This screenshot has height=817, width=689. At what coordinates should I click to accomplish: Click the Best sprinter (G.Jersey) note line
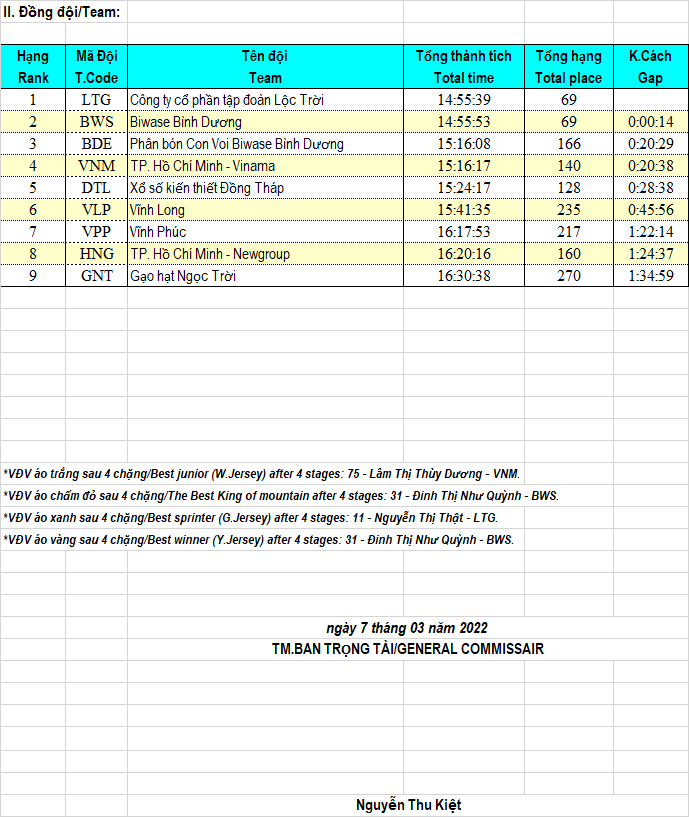click(x=250, y=518)
